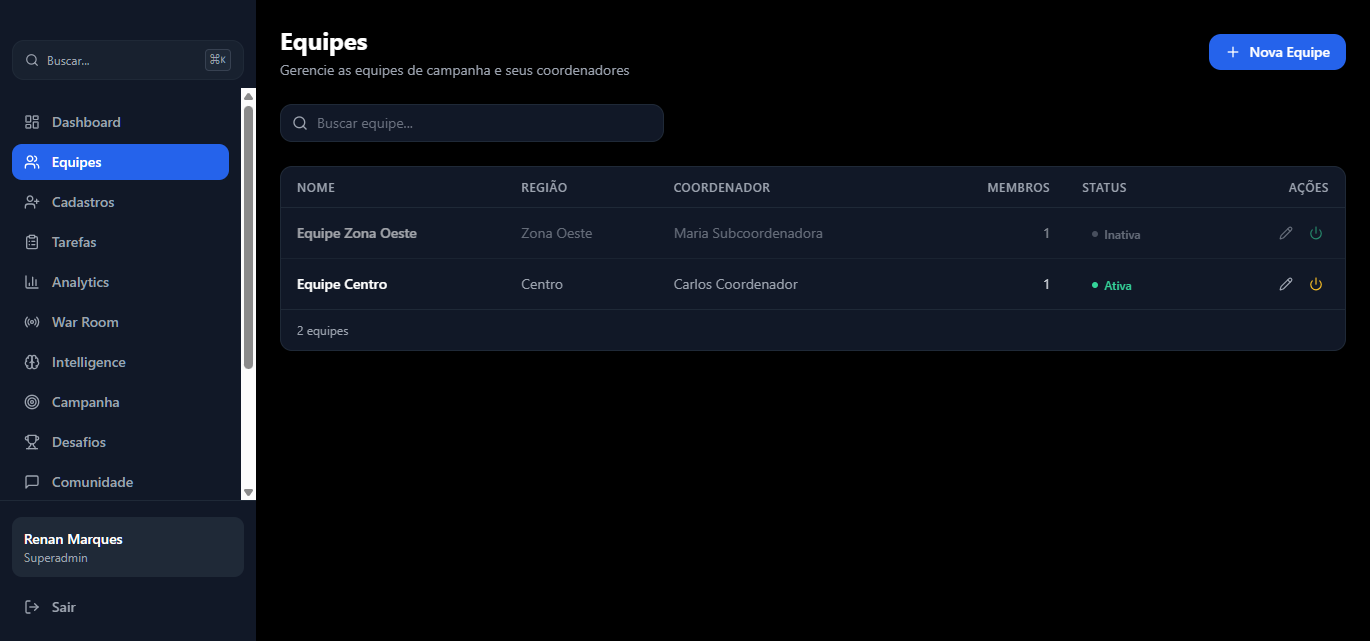Deactivate Equipe Centro using power icon

(1316, 284)
